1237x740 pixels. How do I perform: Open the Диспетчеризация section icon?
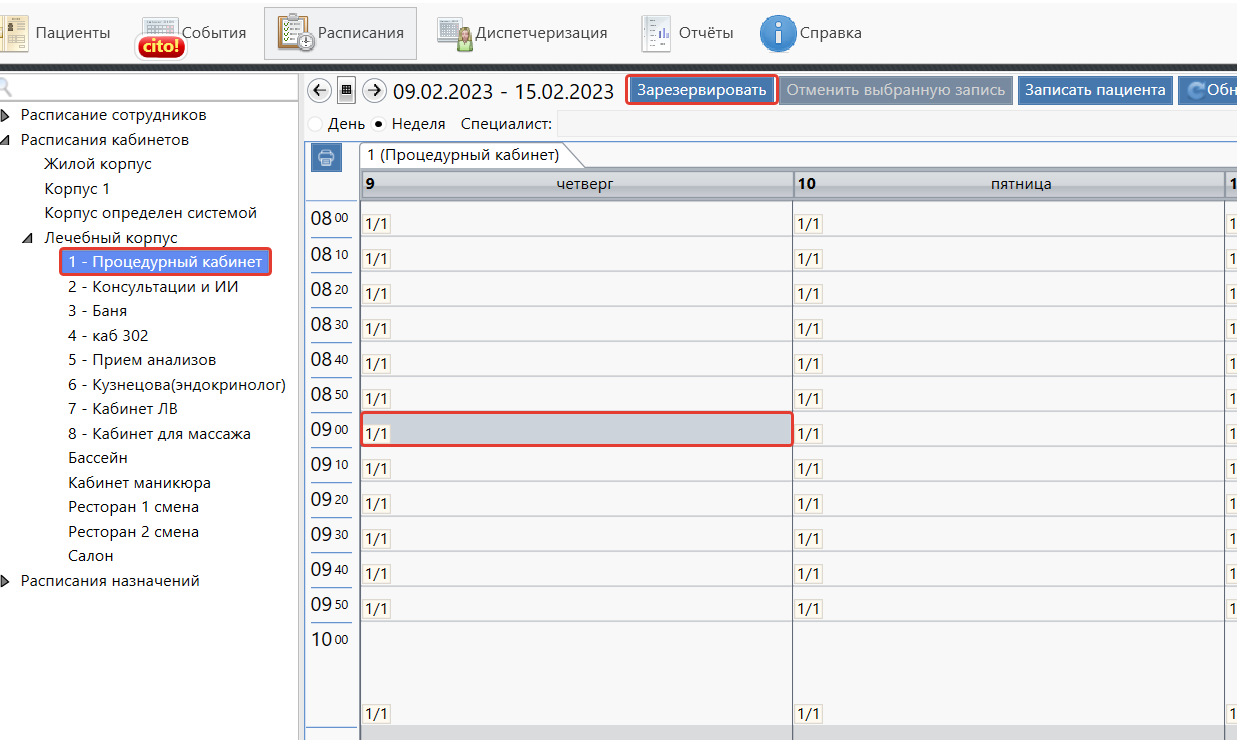(455, 33)
